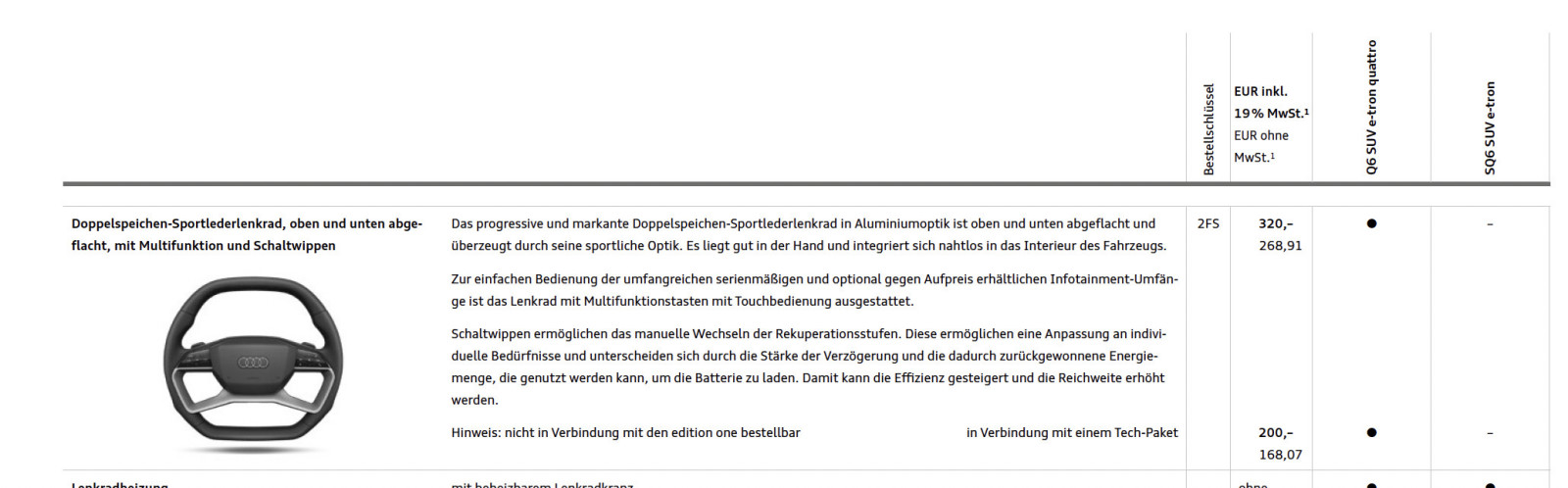Click net price '268,91'
Image resolution: width=1568 pixels, height=488 pixels.
[x=1281, y=246]
